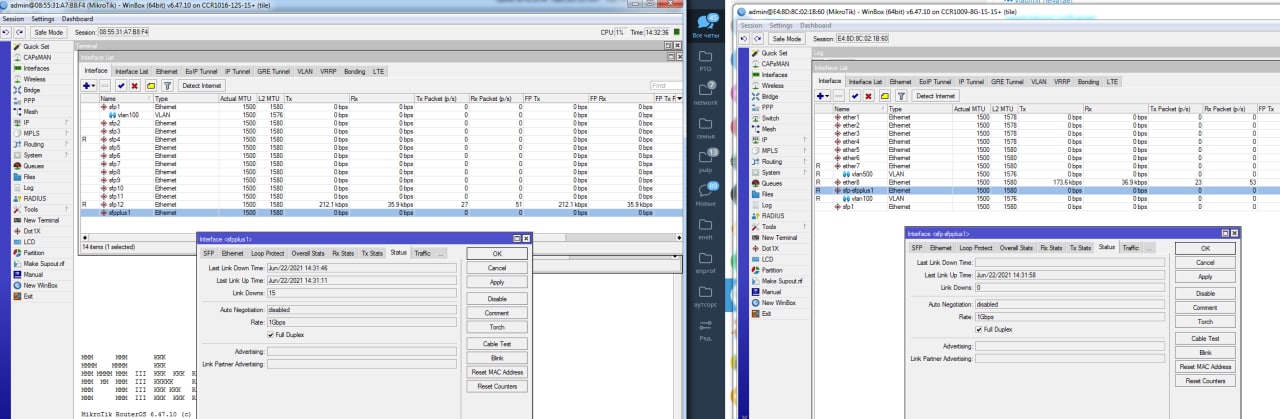1280x419 pixels.
Task: Select sfp12 row in left interface table
Action: pyautogui.click(x=382, y=204)
